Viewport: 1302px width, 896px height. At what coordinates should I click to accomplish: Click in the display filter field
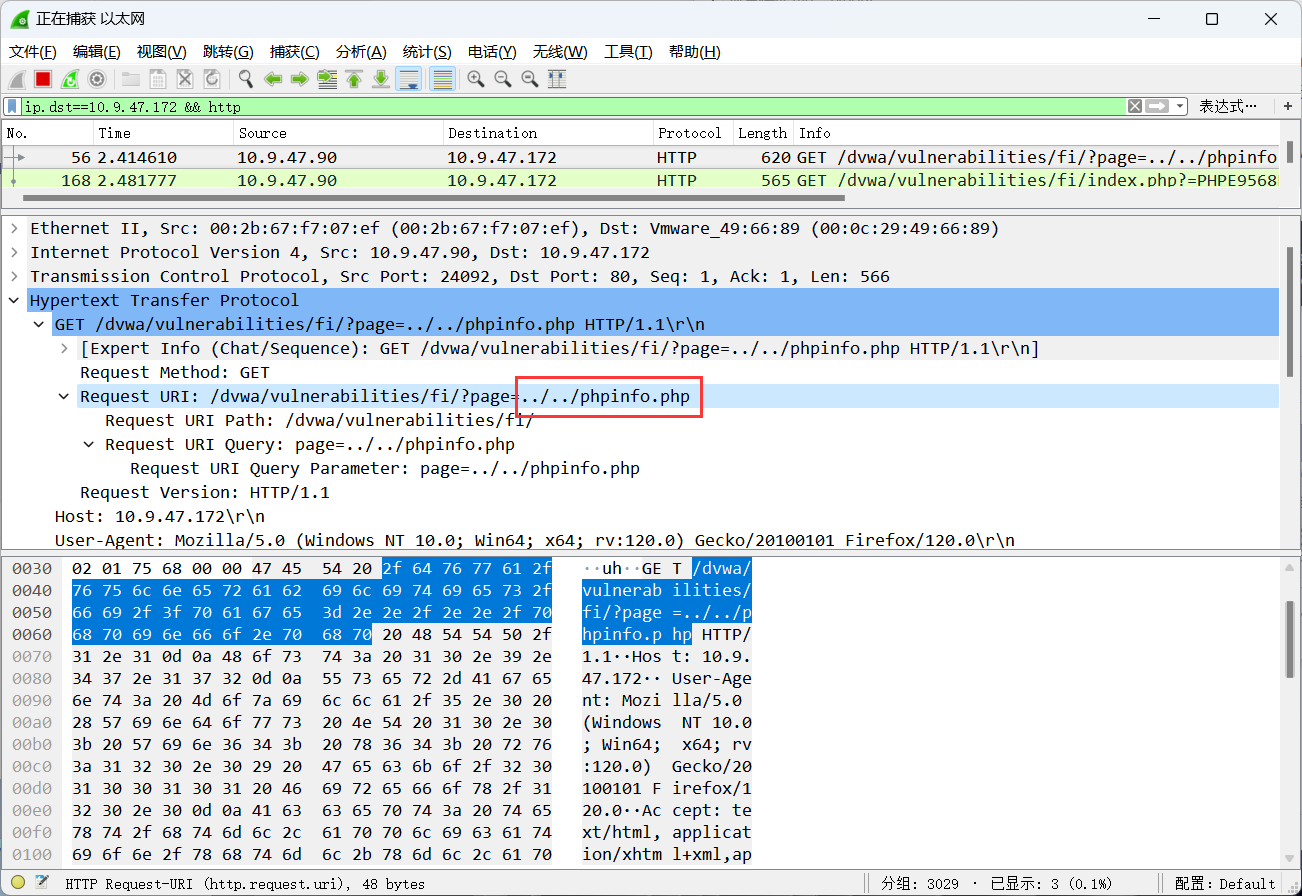573,106
